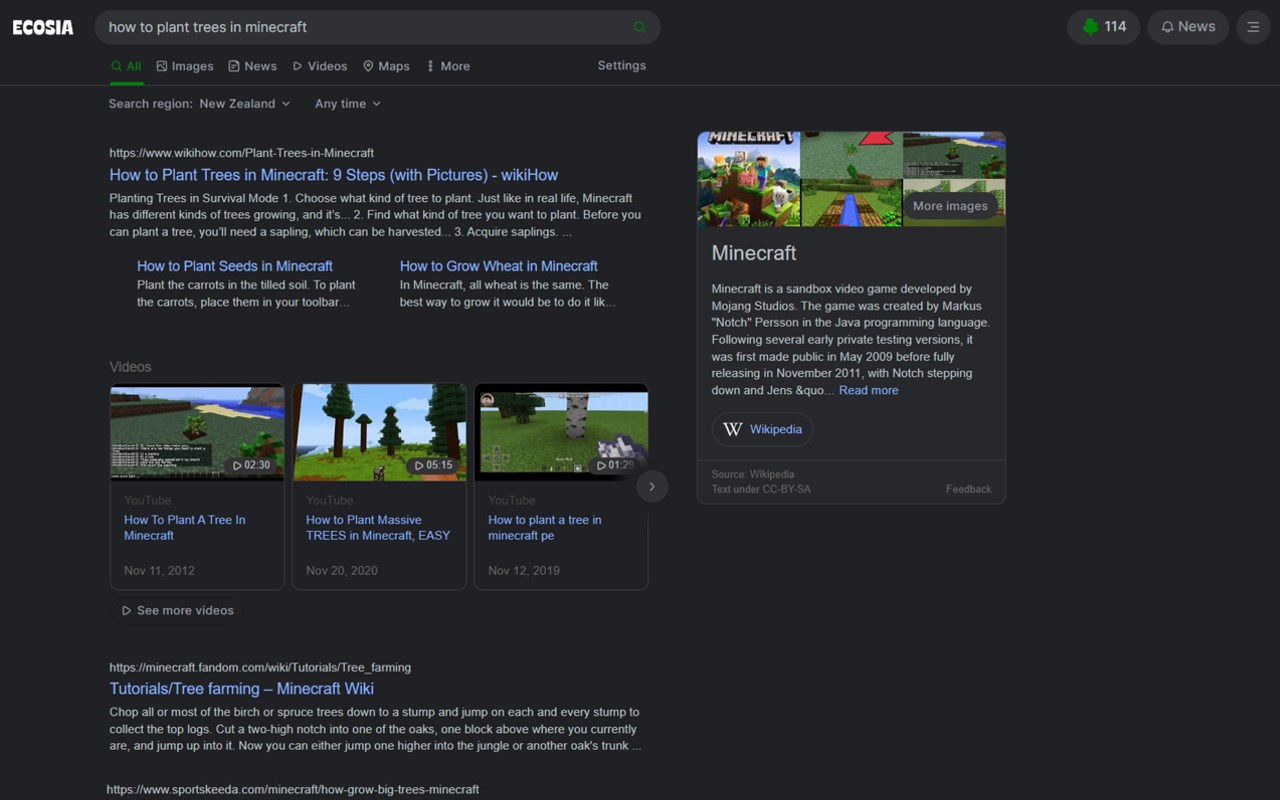The height and width of the screenshot is (800, 1280).
Task: Expand the Any time filter
Action: tap(348, 104)
